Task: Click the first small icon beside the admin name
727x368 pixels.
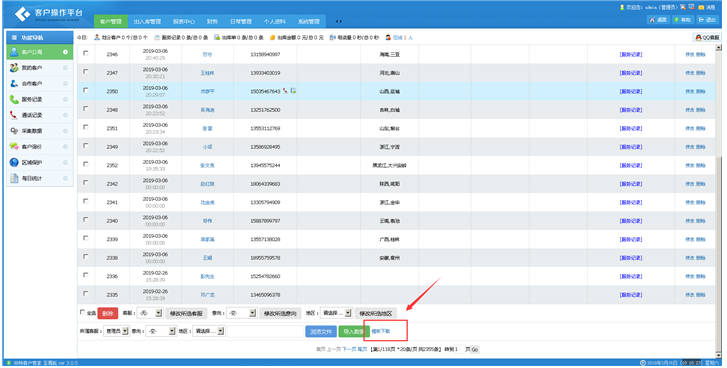Action: (x=683, y=7)
